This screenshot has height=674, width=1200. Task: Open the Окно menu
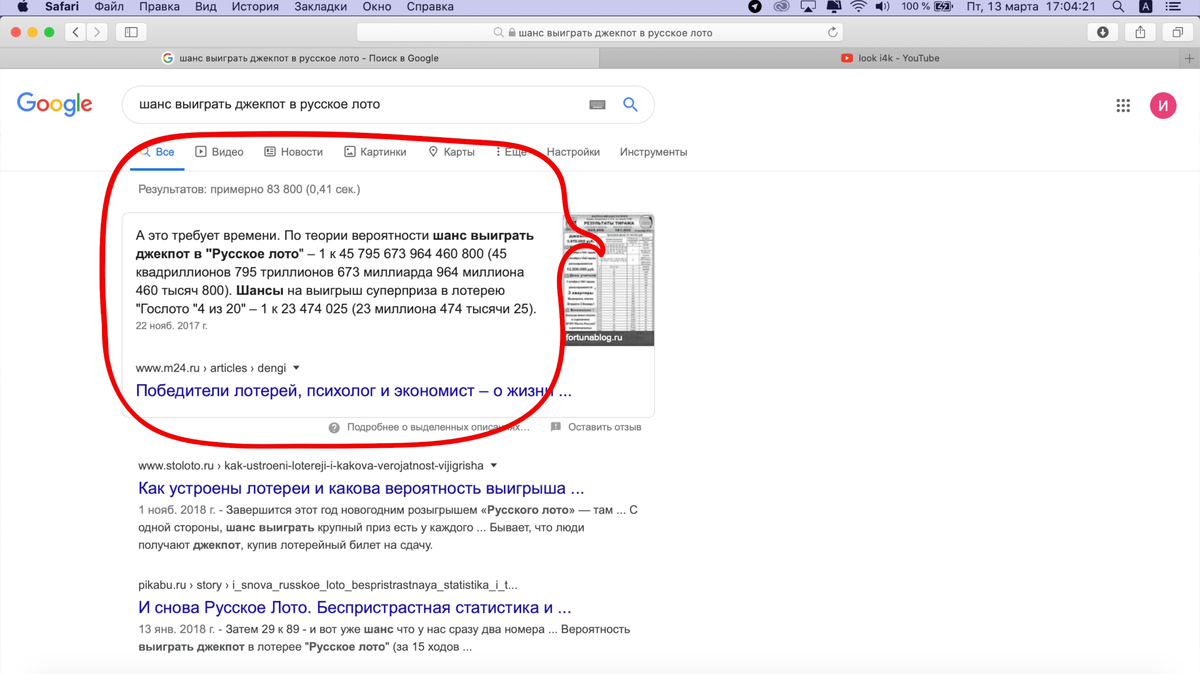[x=377, y=7]
